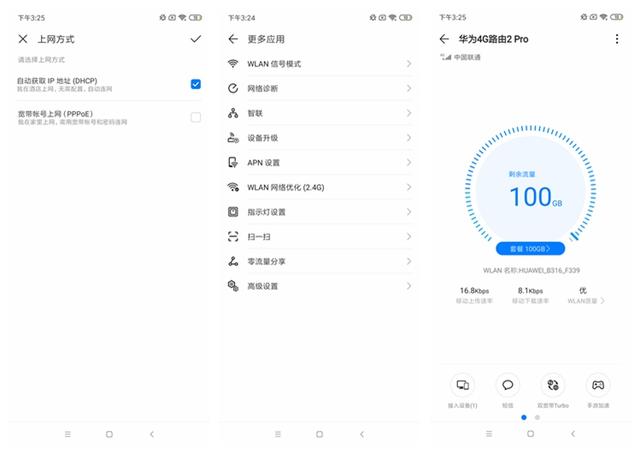Switch to the second page dot
The image size is (640, 455).
(x=537, y=417)
